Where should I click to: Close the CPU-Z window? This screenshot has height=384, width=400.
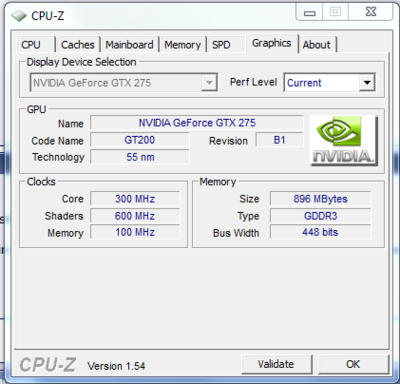[371, 12]
